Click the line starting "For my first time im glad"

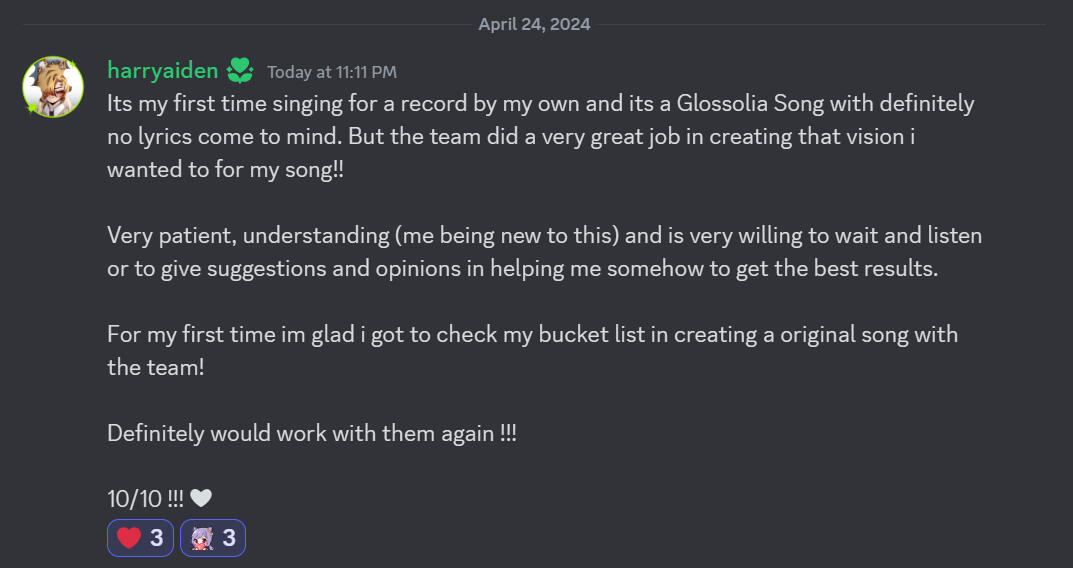click(532, 334)
